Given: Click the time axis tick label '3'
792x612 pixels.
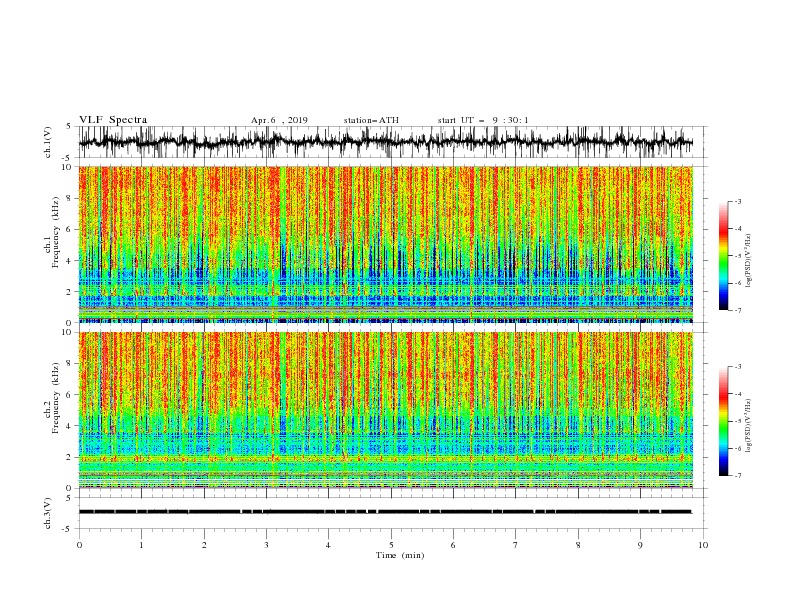Looking at the screenshot, I should 266,545.
